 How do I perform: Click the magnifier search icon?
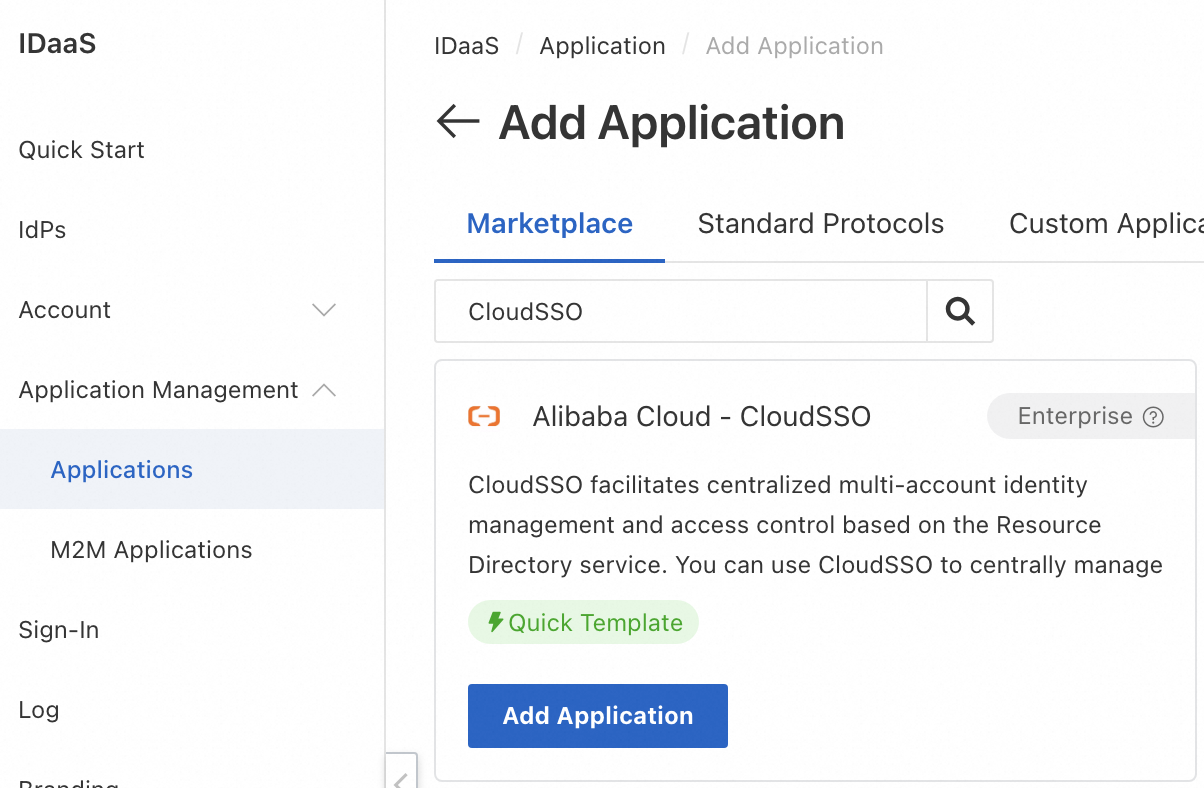(960, 312)
